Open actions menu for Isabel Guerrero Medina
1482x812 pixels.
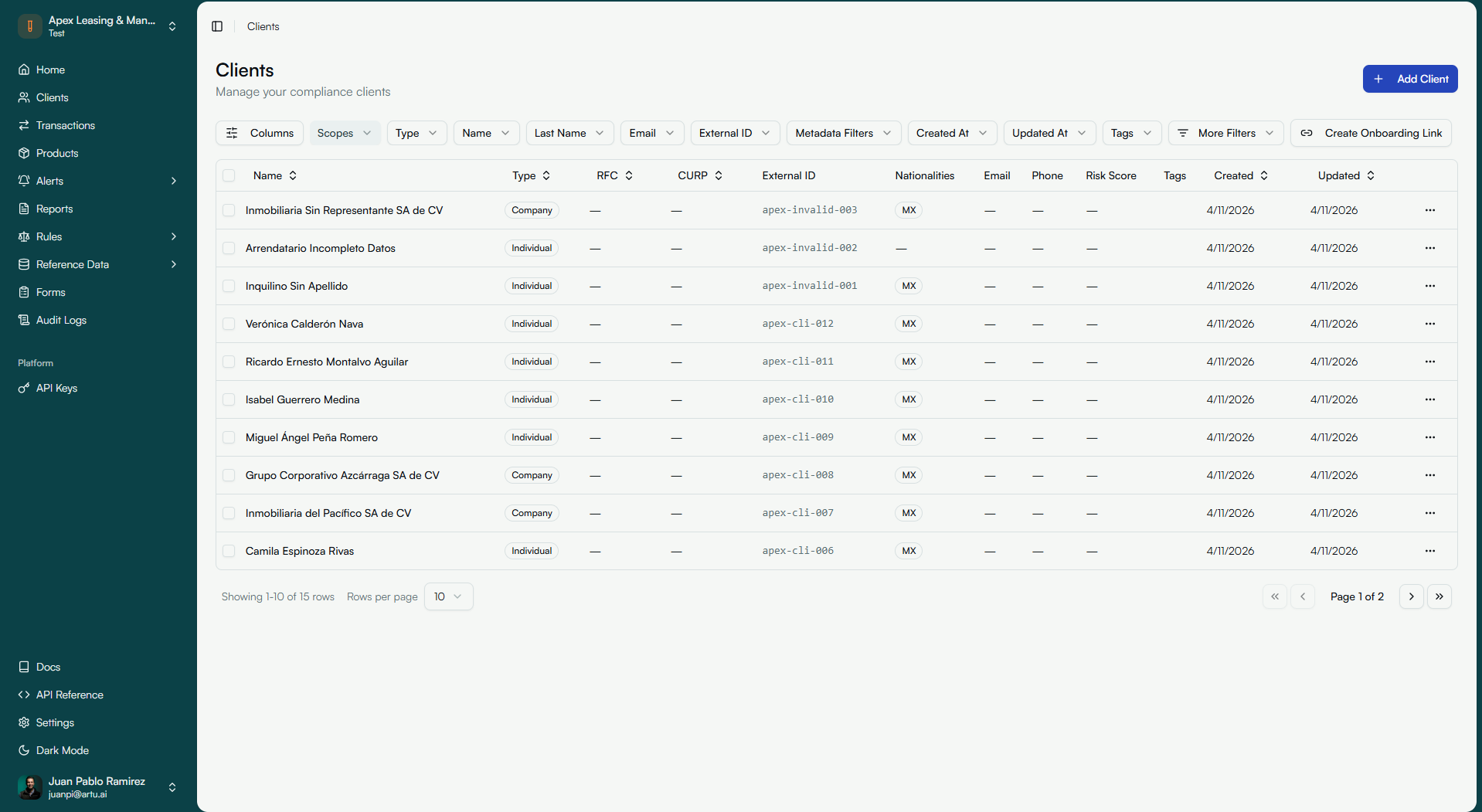click(x=1430, y=399)
